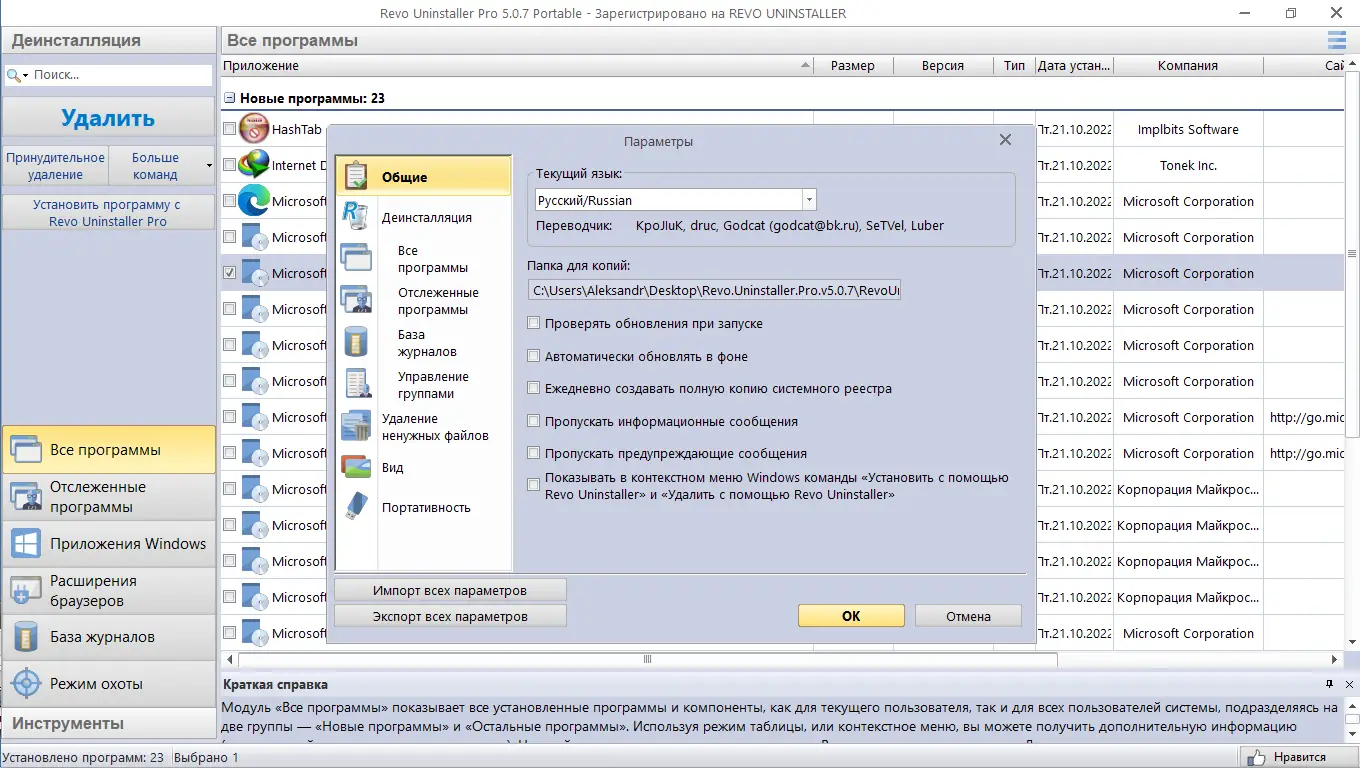Enable Автоматически обновлять в фоне

coord(534,356)
